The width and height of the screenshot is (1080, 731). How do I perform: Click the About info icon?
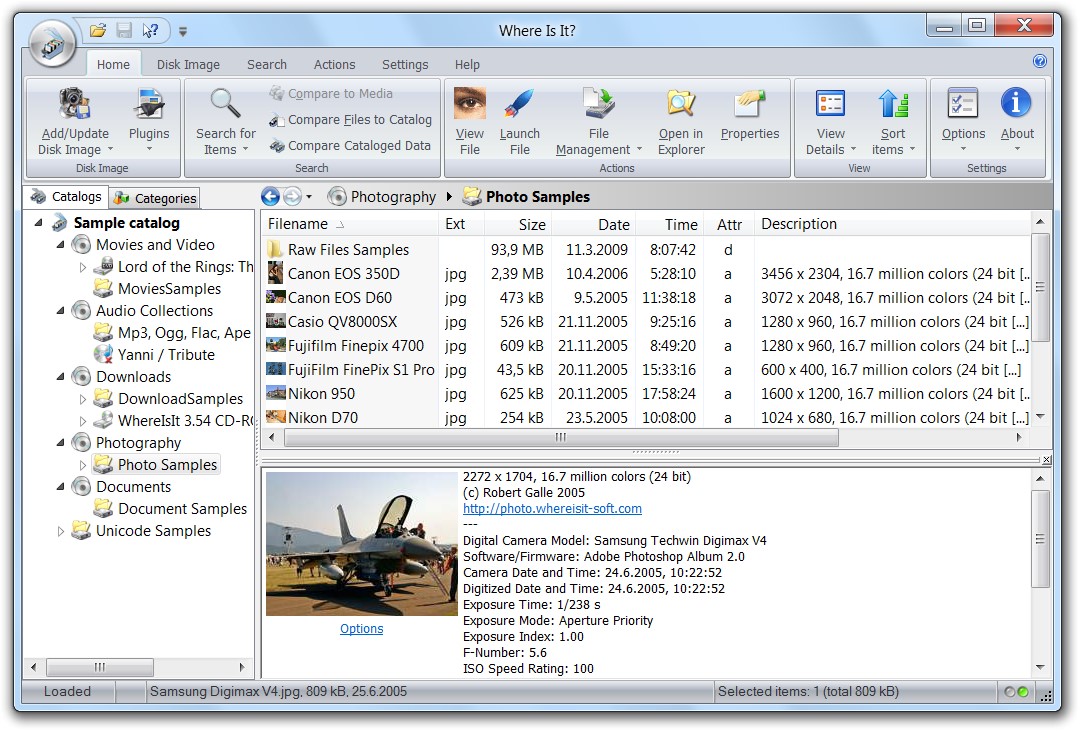pyautogui.click(x=1017, y=104)
